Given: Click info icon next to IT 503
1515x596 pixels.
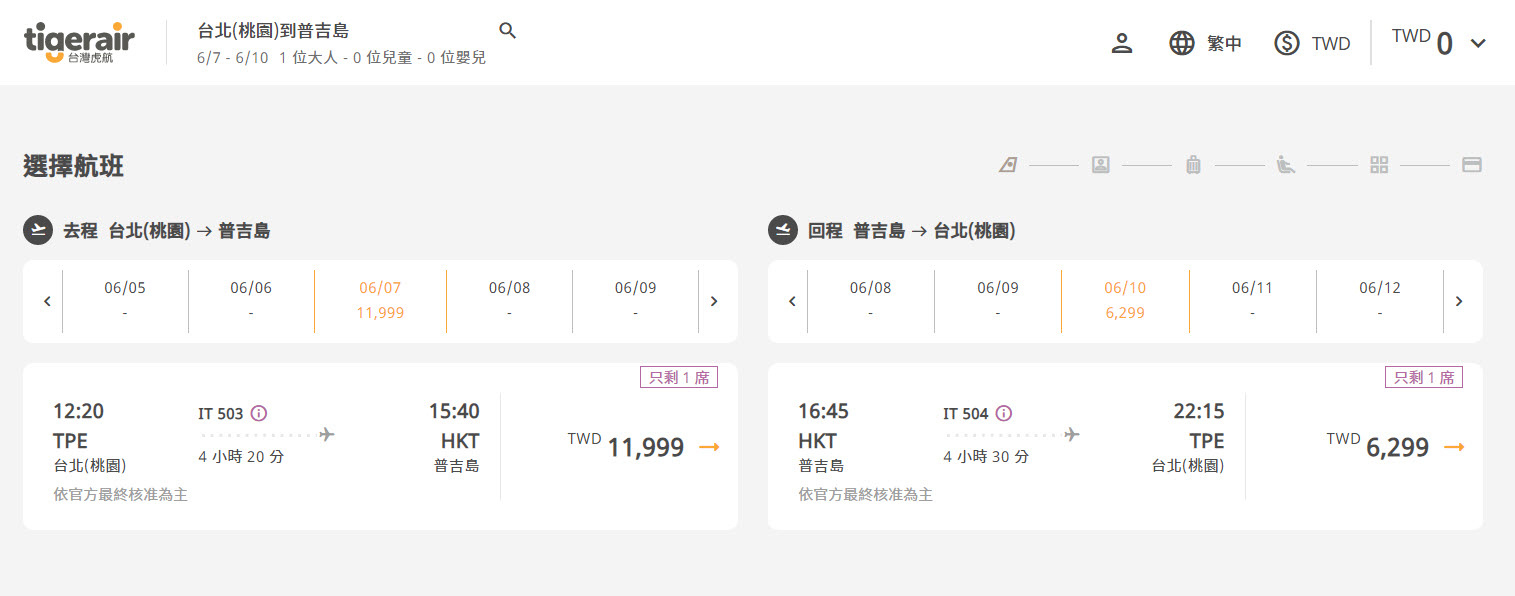Looking at the screenshot, I should (259, 413).
